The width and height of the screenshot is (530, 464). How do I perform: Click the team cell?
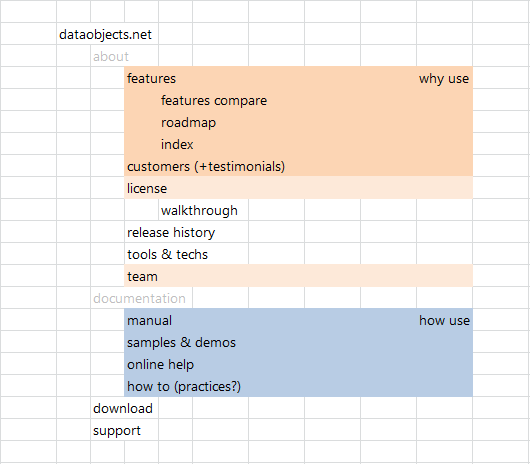[x=142, y=276]
